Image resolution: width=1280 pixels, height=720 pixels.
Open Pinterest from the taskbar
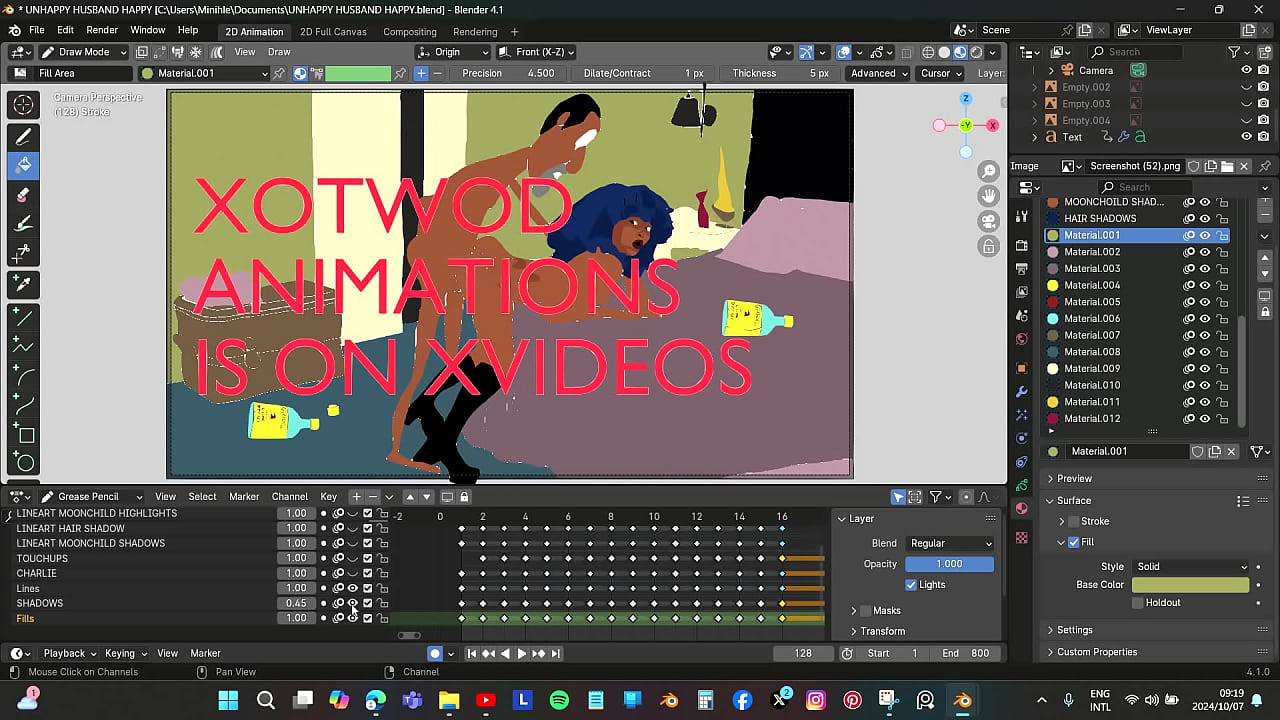tap(852, 700)
